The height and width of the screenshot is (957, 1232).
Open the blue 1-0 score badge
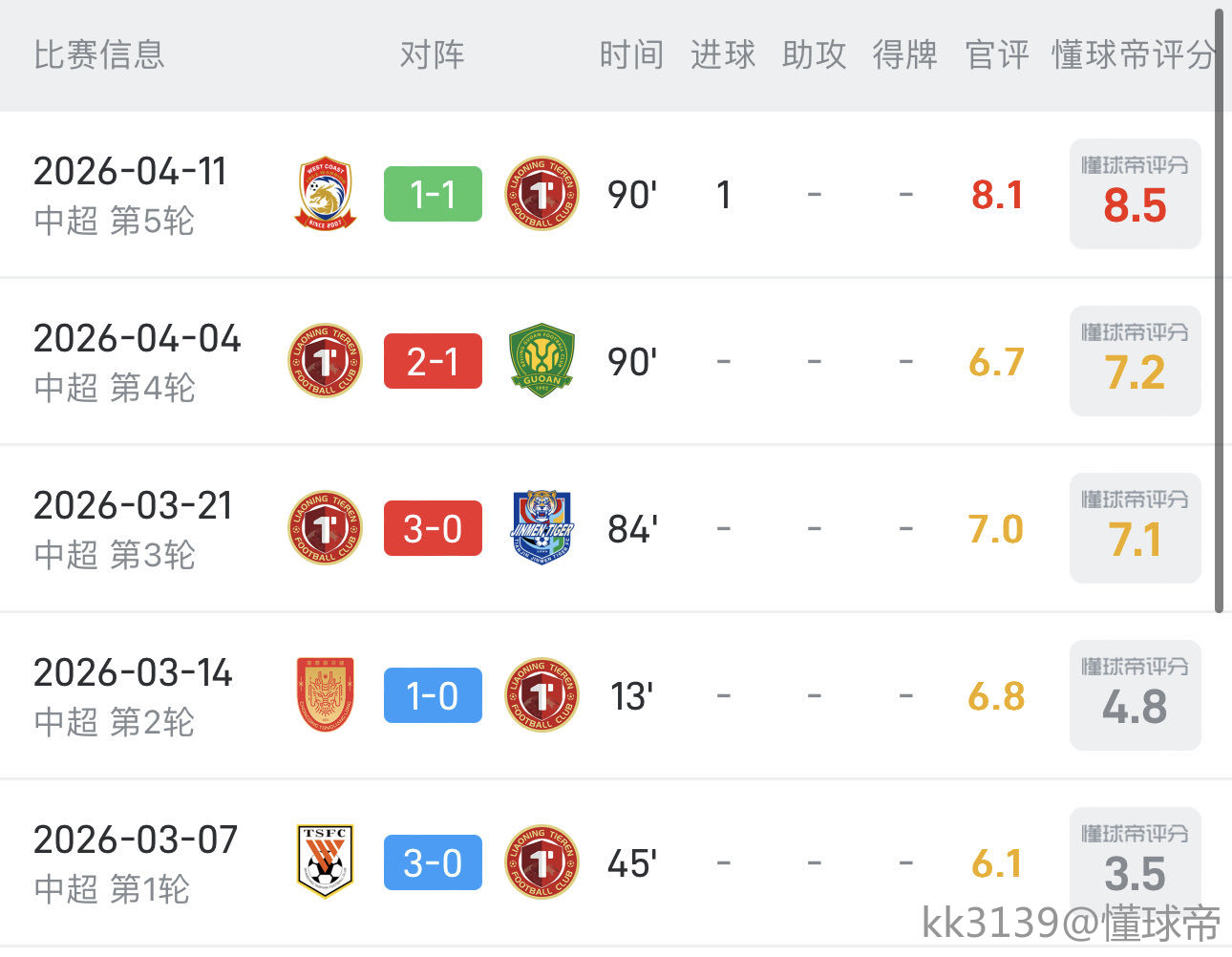(x=433, y=695)
